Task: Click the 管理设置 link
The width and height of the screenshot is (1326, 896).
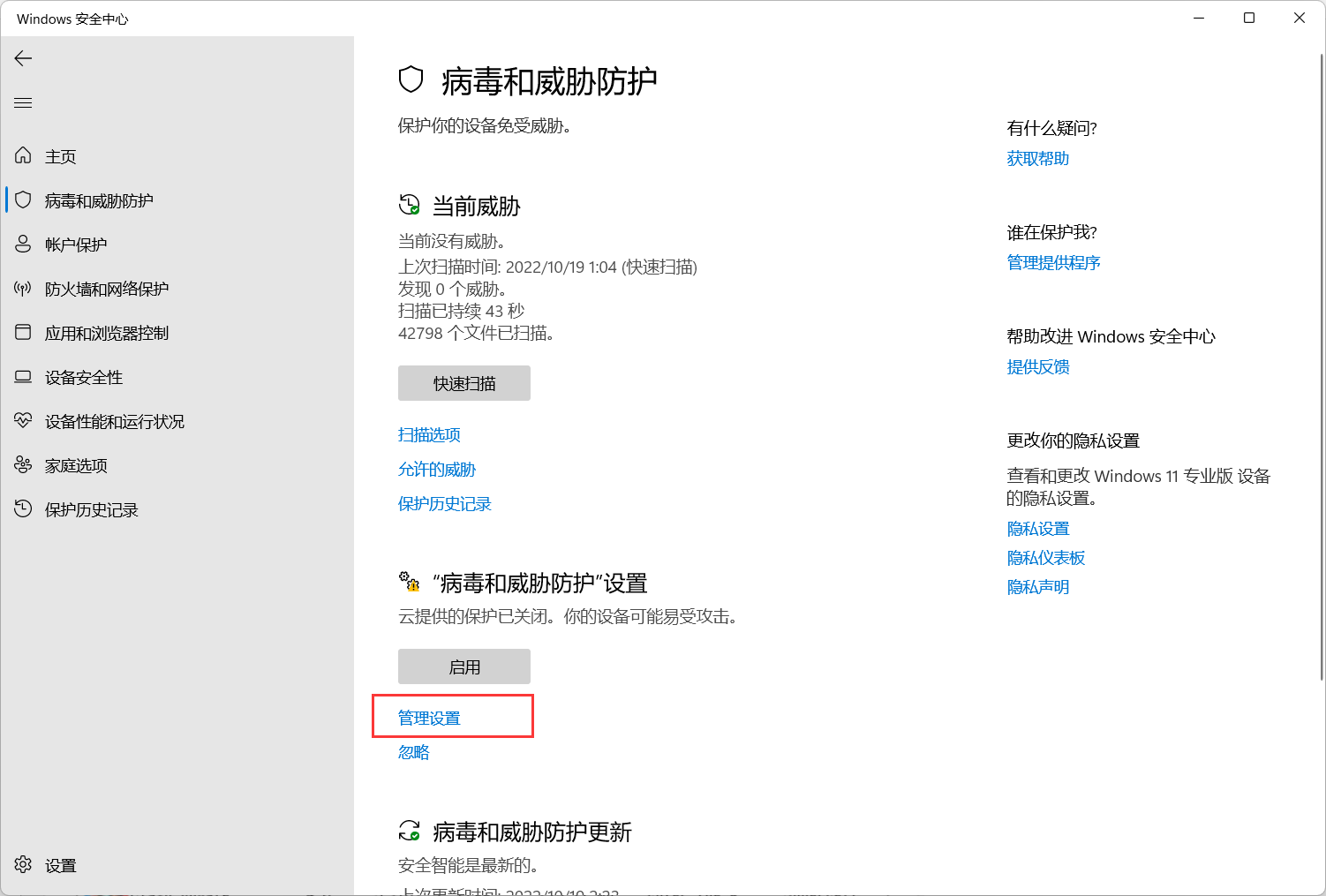Action: pyautogui.click(x=429, y=719)
